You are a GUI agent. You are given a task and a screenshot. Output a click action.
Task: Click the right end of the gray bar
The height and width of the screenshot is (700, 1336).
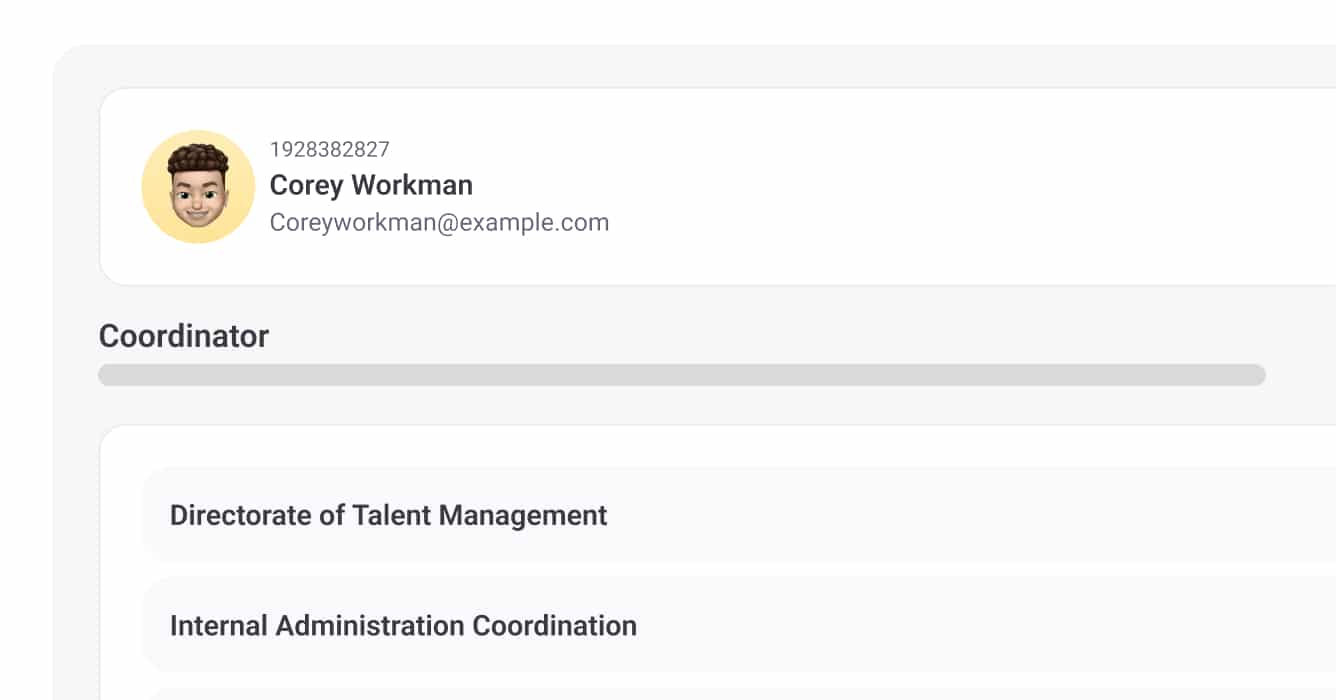click(1254, 375)
